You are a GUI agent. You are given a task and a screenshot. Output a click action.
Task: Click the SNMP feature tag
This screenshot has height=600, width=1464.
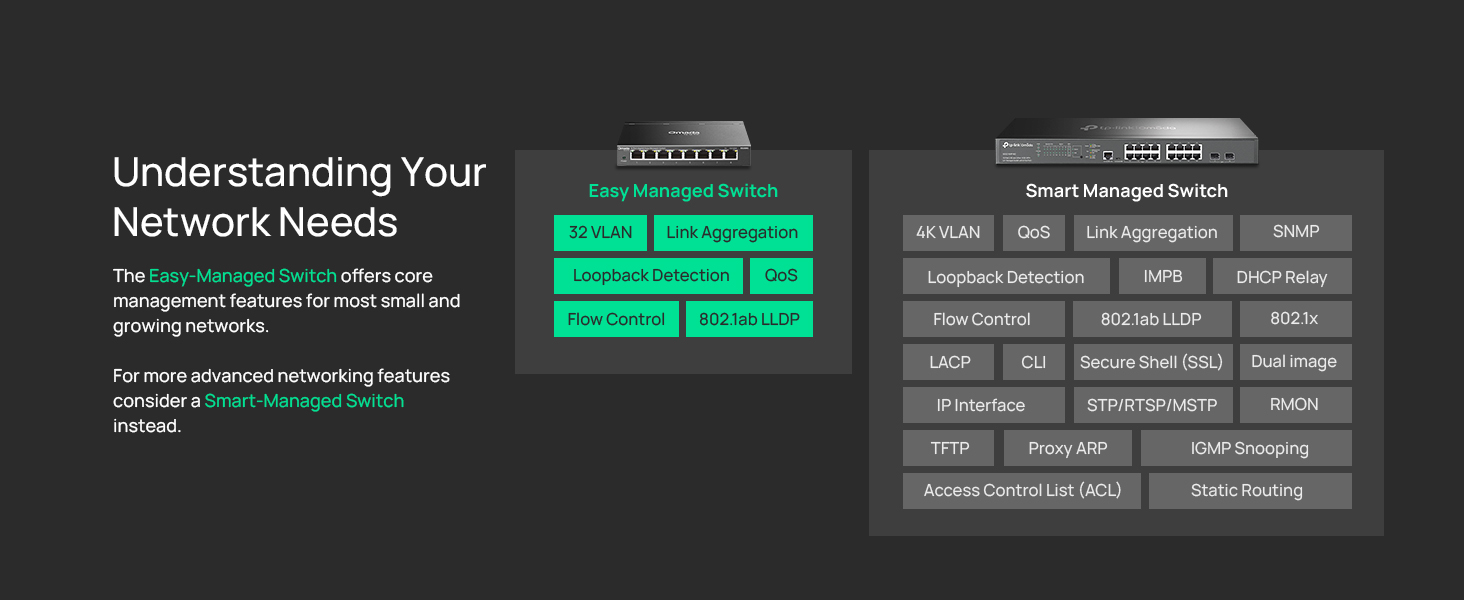tap(1296, 233)
